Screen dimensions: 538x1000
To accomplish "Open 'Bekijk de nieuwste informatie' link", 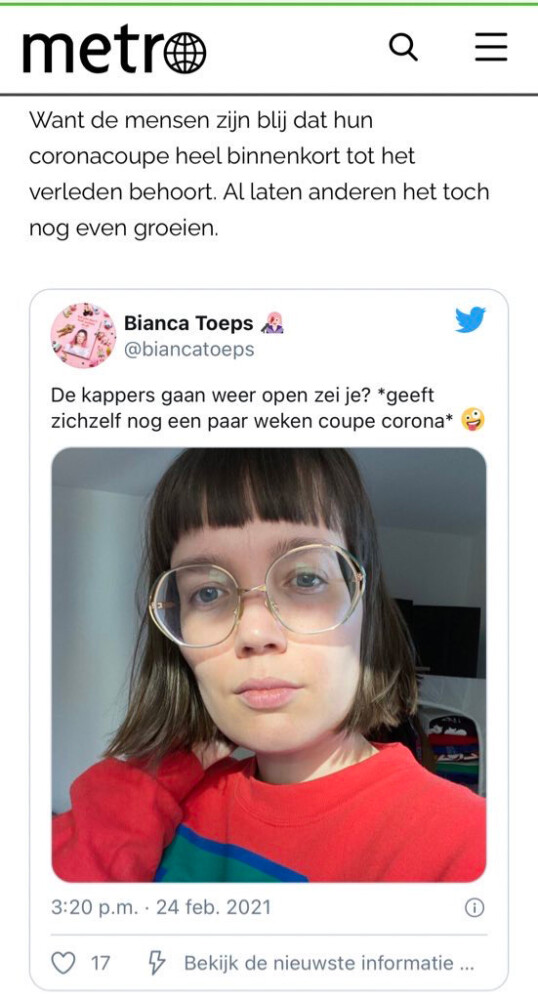I will (329, 963).
